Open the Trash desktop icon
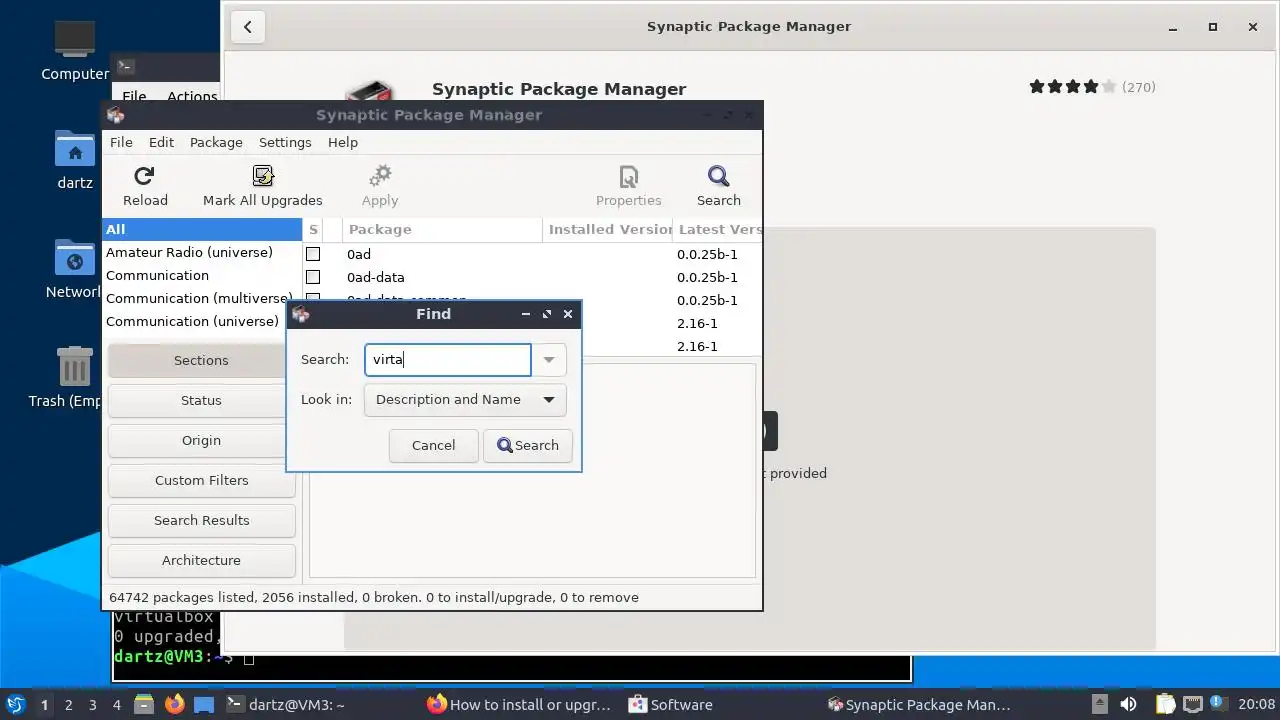The height and width of the screenshot is (720, 1280). tap(75, 366)
